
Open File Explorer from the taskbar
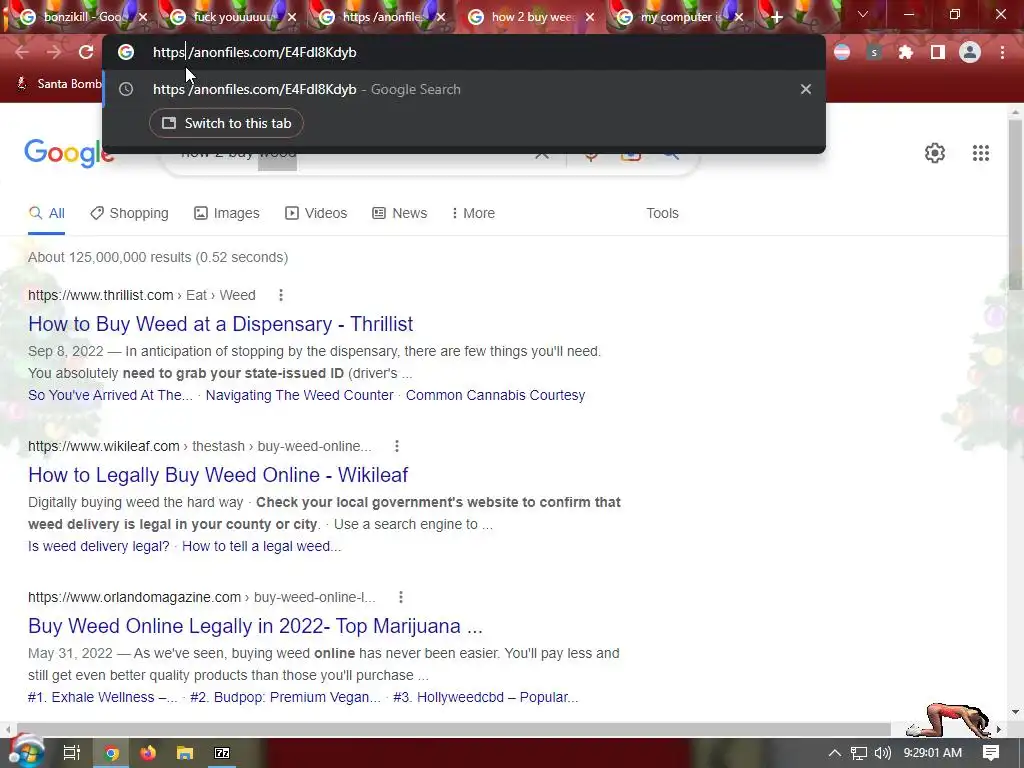(185, 753)
